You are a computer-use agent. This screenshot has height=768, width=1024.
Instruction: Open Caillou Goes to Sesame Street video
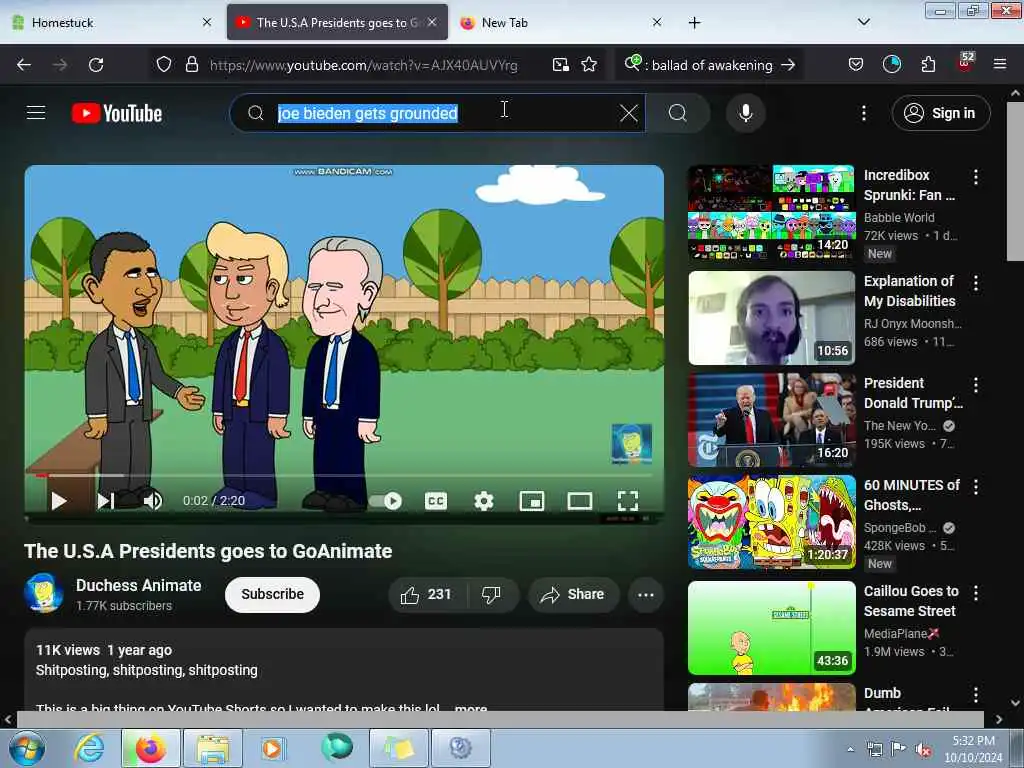pos(771,628)
